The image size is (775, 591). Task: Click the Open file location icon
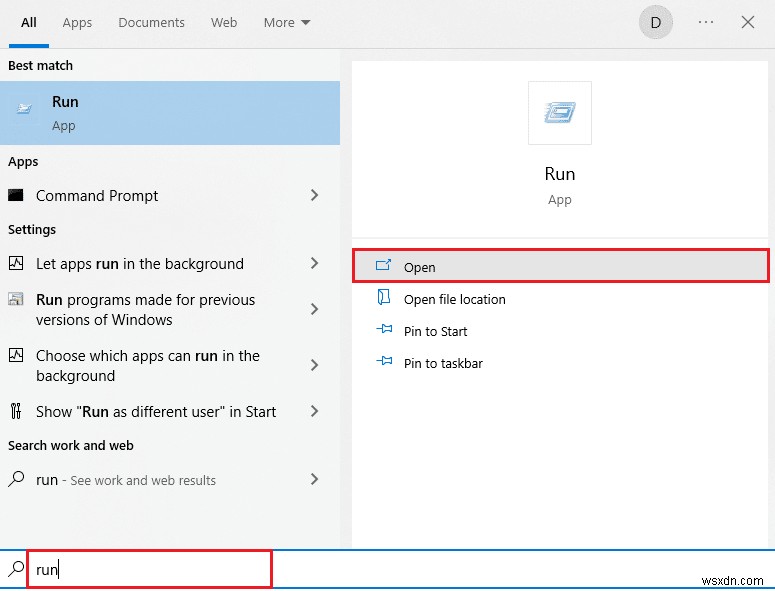click(x=383, y=299)
